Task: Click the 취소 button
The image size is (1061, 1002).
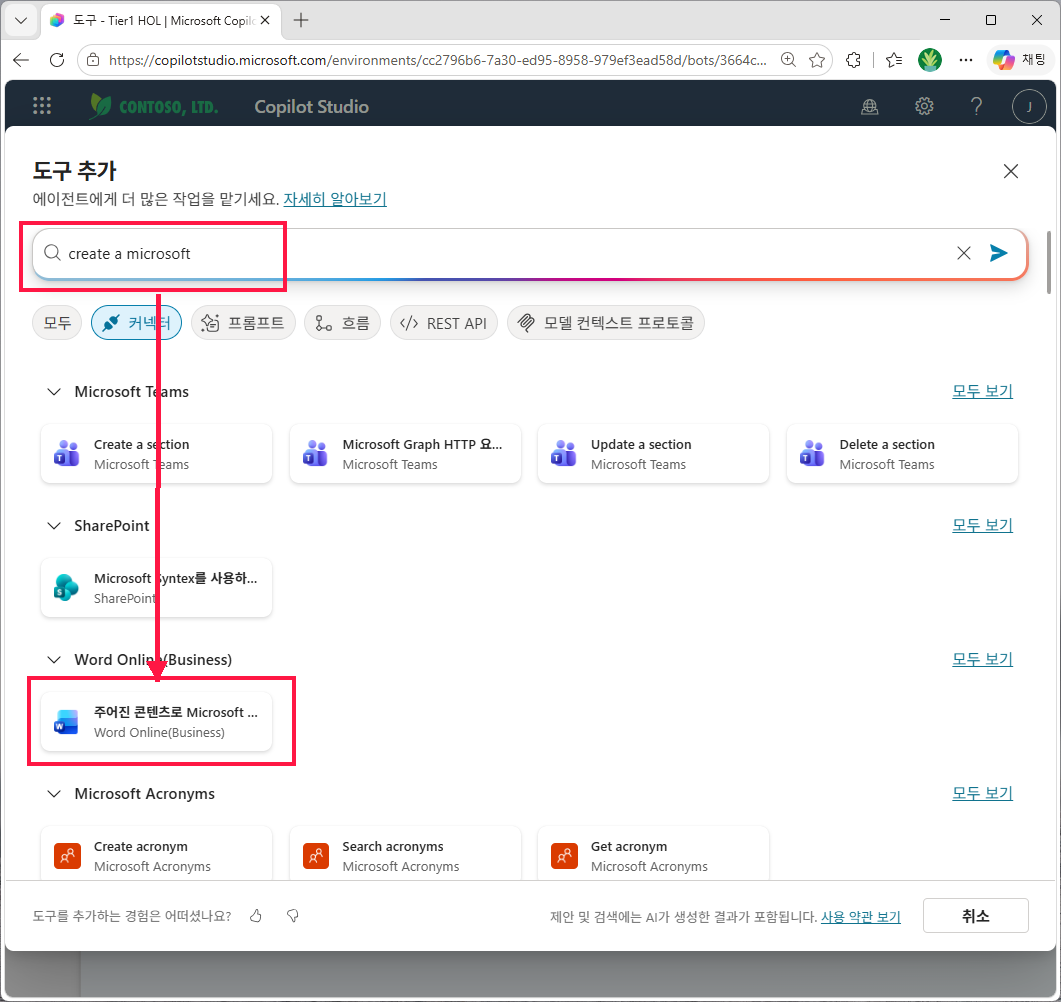Action: [976, 915]
